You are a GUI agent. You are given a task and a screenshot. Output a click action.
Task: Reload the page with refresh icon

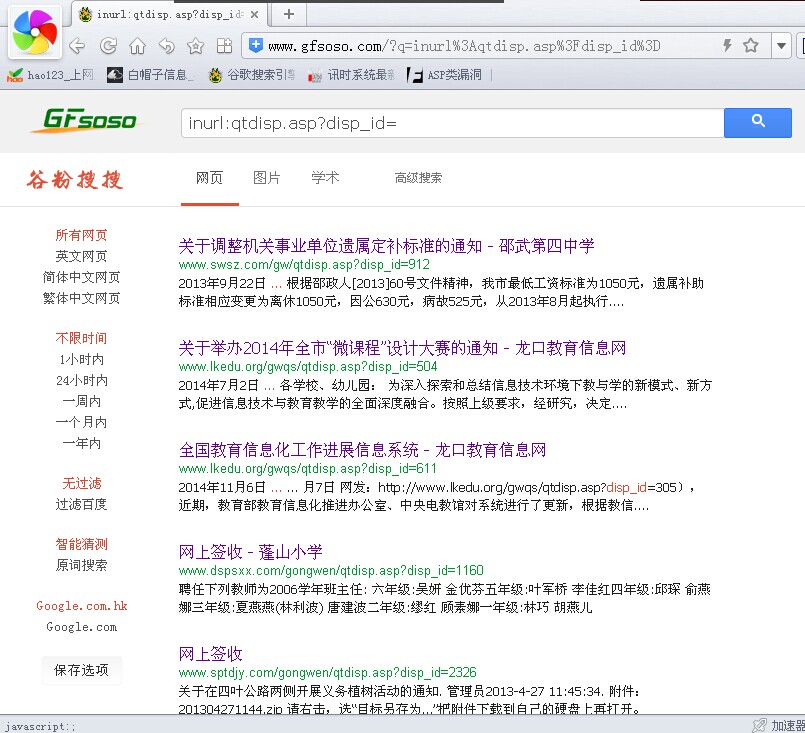point(108,46)
